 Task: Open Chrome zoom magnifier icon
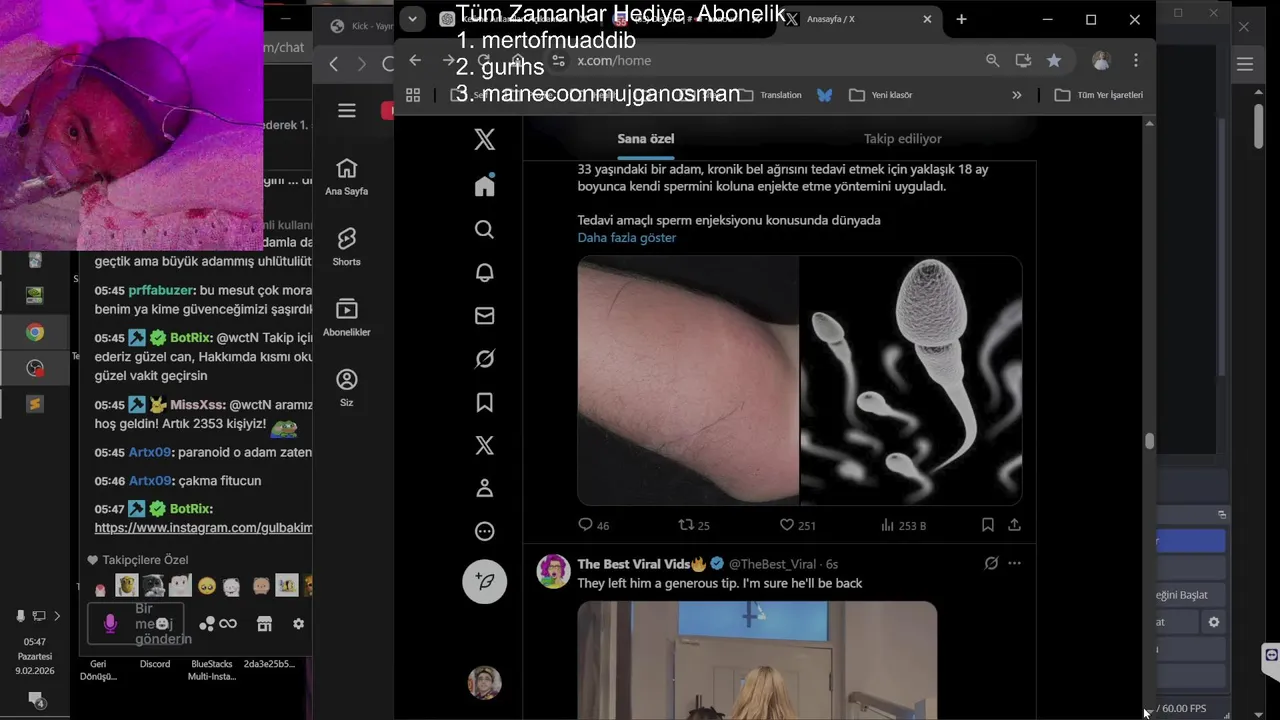pyautogui.click(x=992, y=60)
